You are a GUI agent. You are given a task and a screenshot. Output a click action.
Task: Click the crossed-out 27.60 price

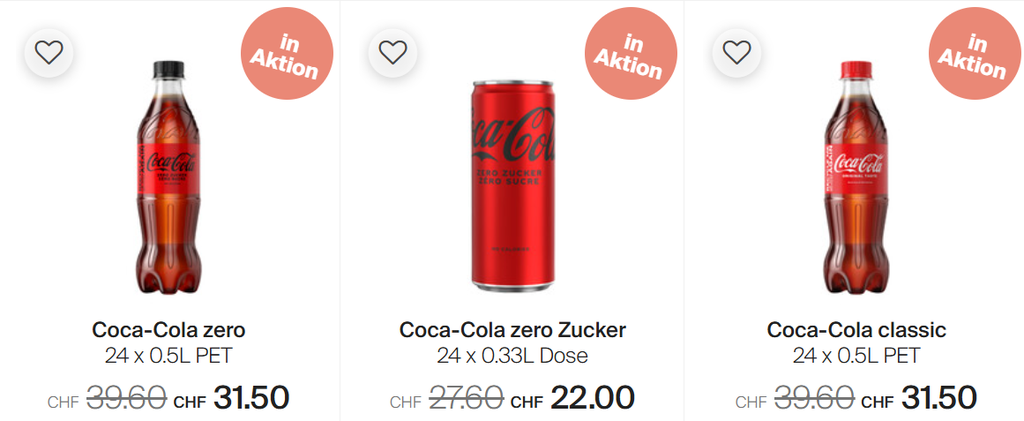click(x=466, y=399)
